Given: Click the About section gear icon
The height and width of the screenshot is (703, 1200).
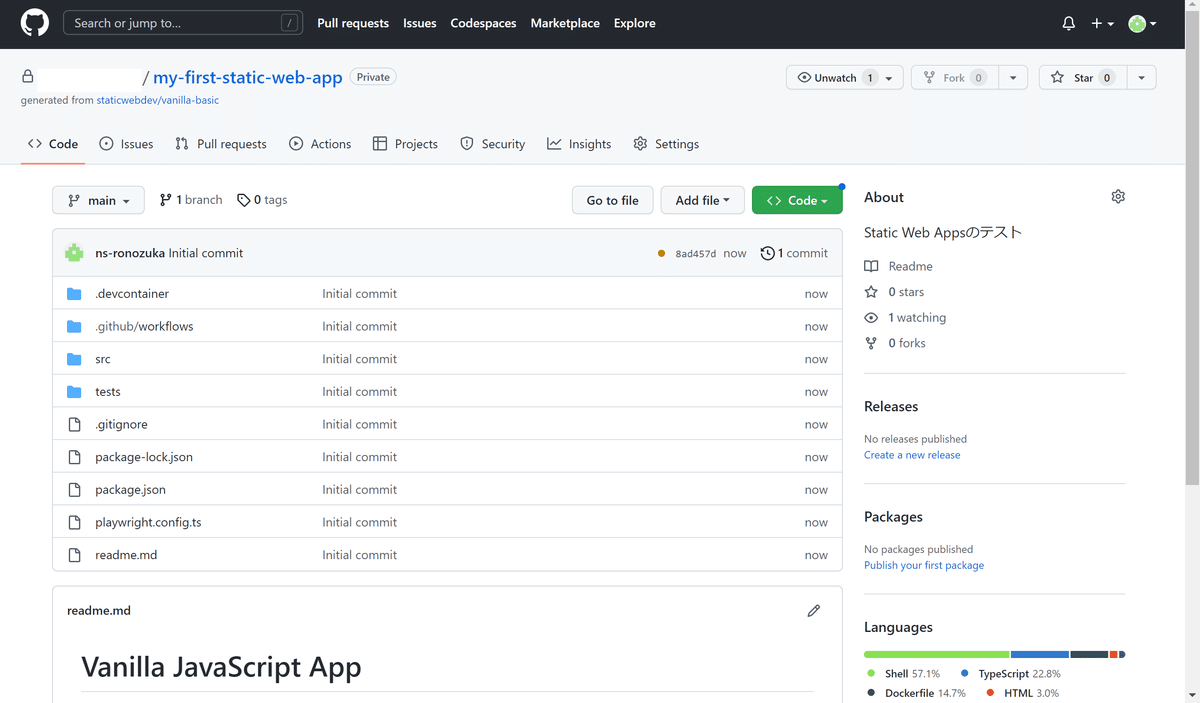Looking at the screenshot, I should [x=1118, y=197].
